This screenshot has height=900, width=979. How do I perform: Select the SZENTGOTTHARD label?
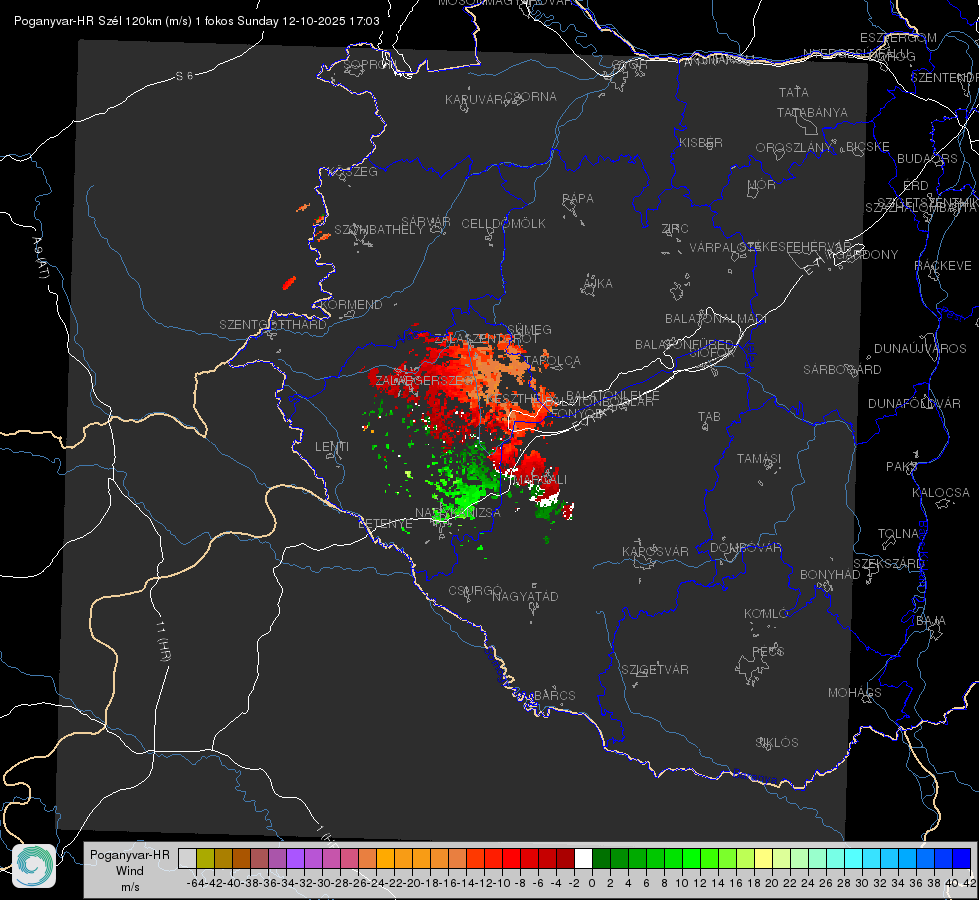(x=273, y=325)
